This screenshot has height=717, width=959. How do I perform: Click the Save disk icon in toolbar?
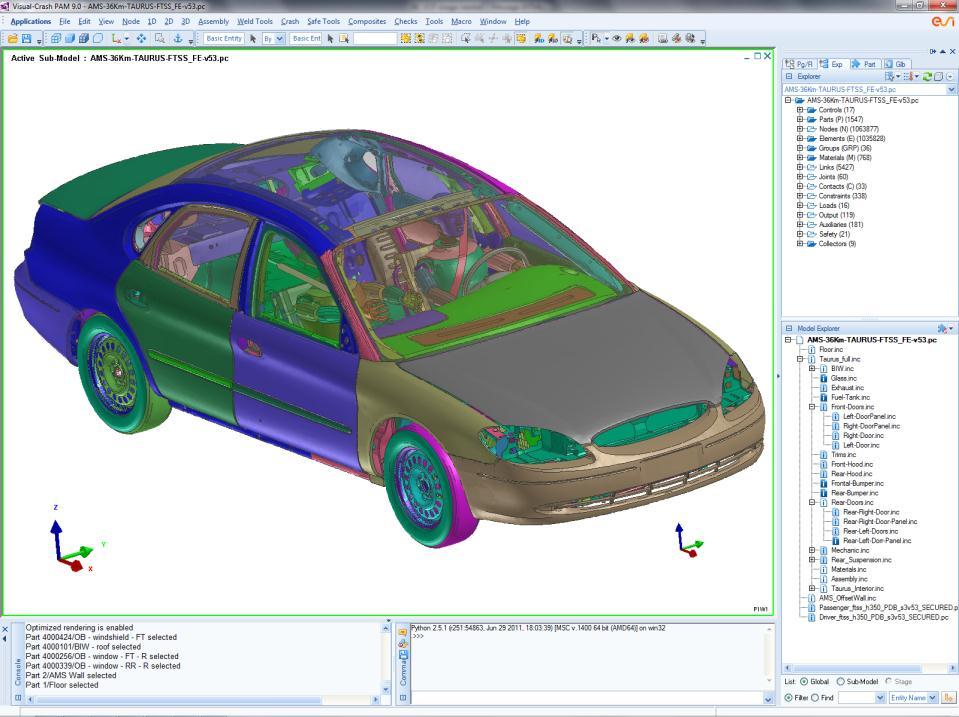point(27,39)
